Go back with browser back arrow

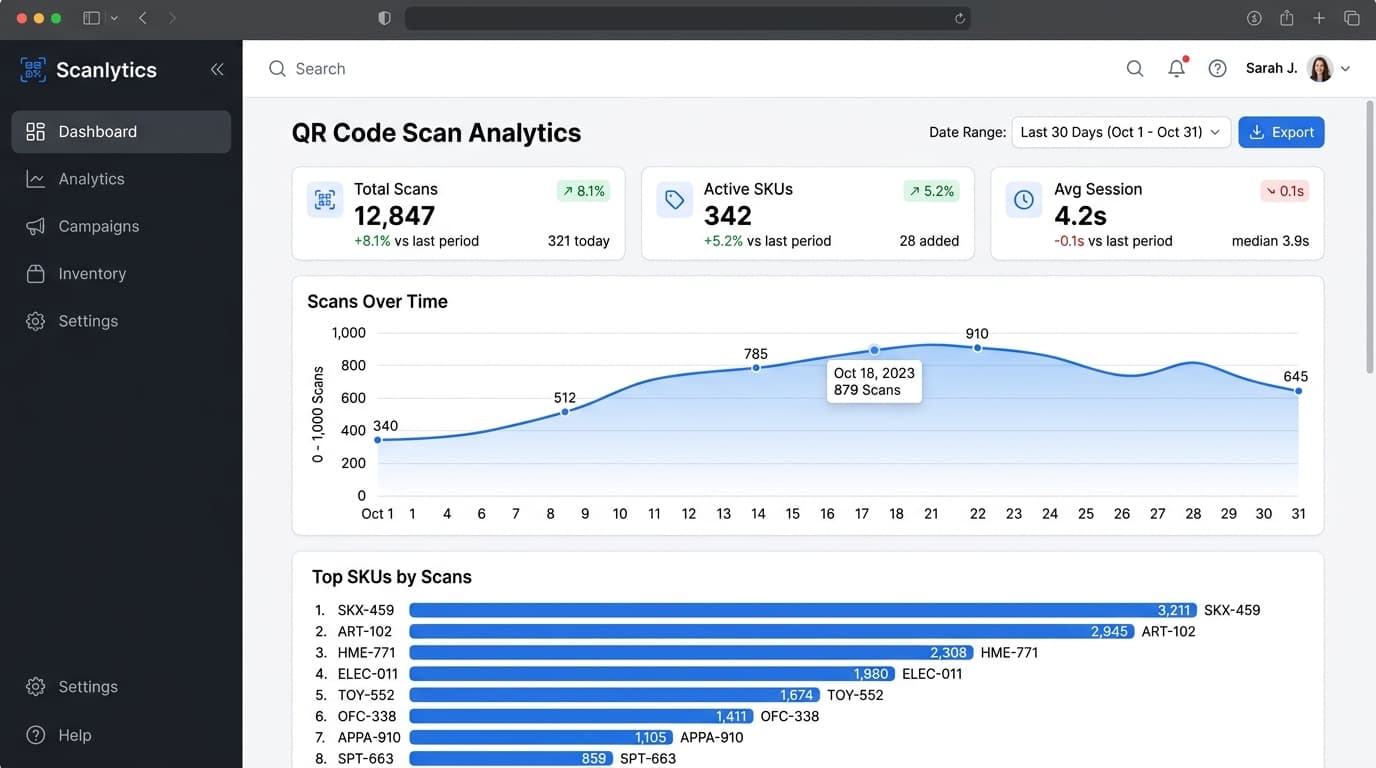click(x=143, y=18)
